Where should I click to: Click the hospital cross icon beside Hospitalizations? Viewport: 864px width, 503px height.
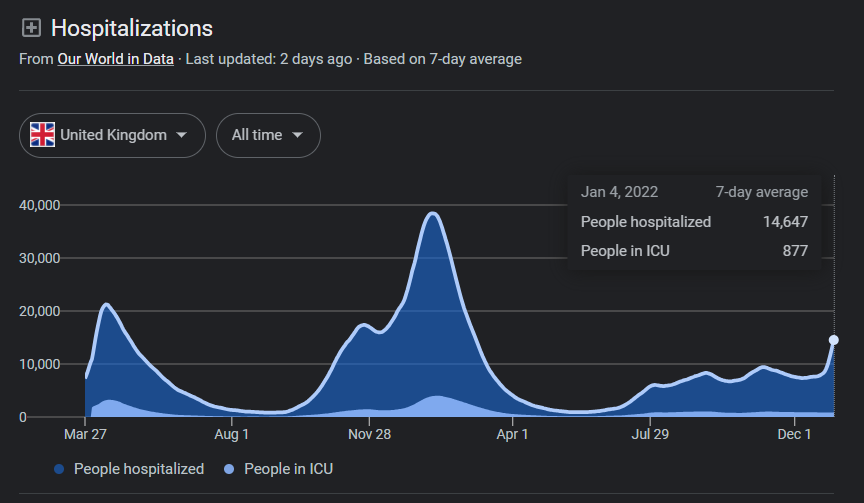pyautogui.click(x=31, y=28)
